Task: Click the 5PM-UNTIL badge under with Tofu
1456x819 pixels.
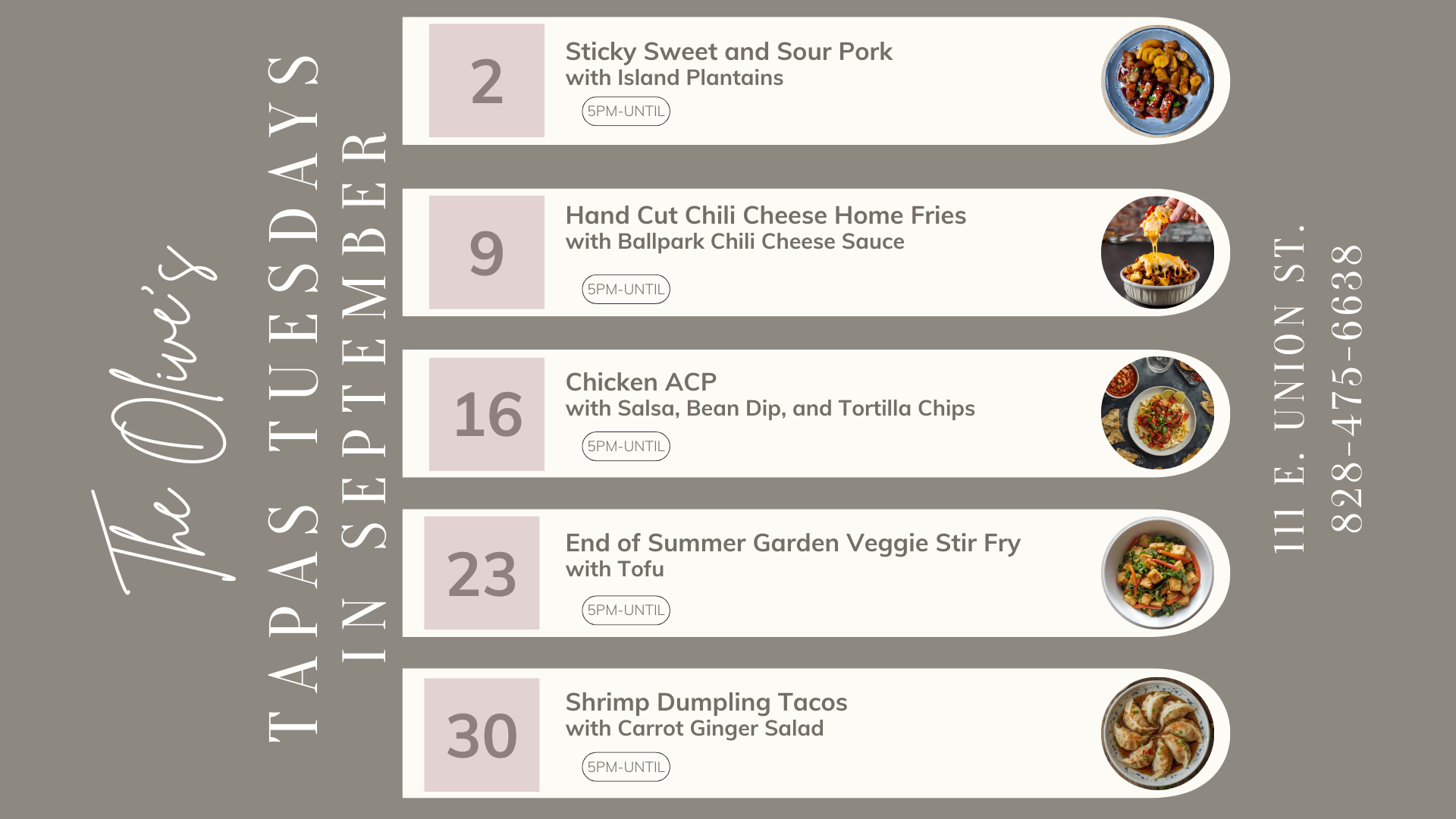Action: [x=626, y=610]
